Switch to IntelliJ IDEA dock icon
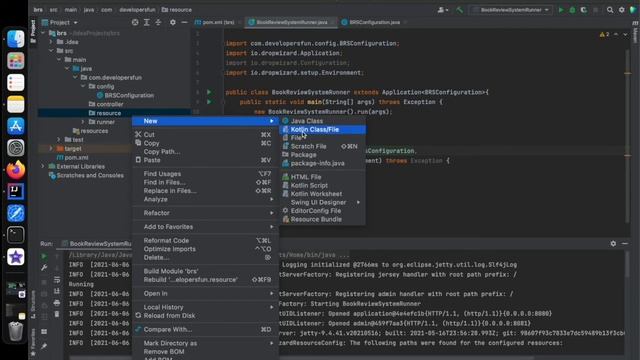This screenshot has width=640, height=360. 16,191
